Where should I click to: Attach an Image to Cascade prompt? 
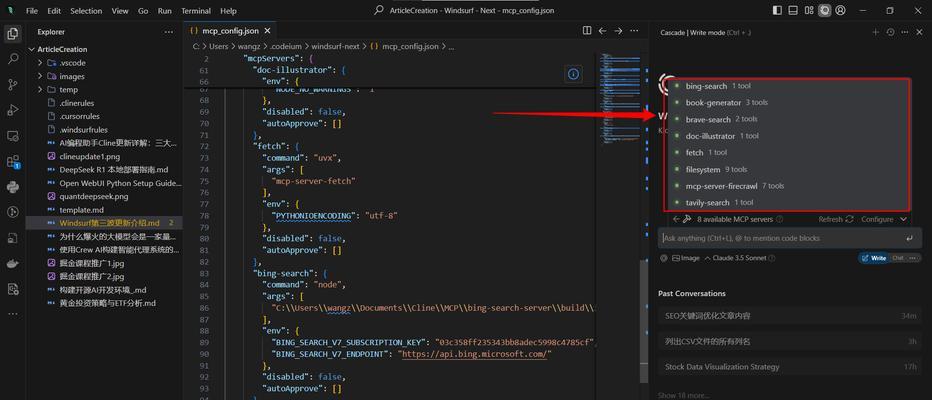685,258
